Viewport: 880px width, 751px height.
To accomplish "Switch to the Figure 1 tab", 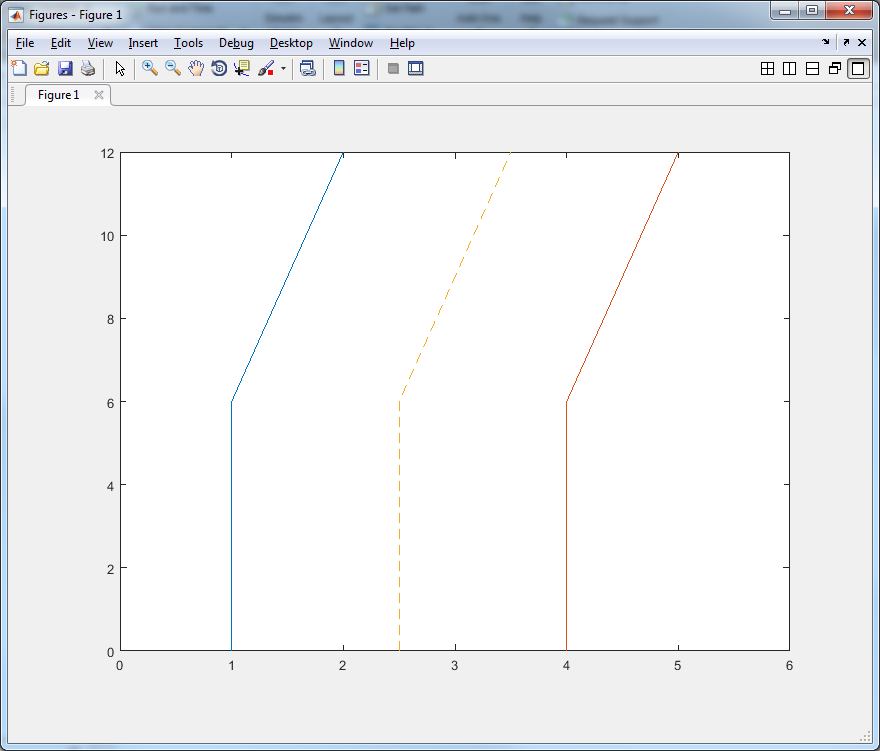I will coord(58,95).
